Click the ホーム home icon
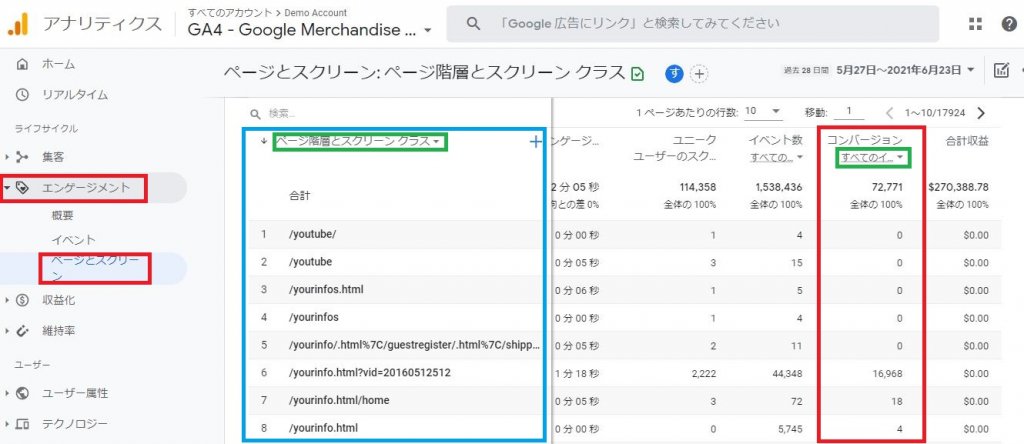Viewport: 1024px width, 444px height. (22, 64)
